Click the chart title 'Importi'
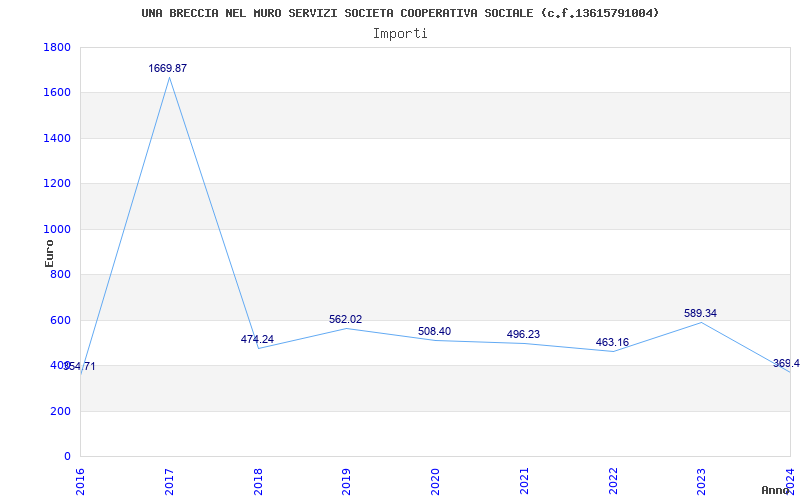 tap(400, 34)
